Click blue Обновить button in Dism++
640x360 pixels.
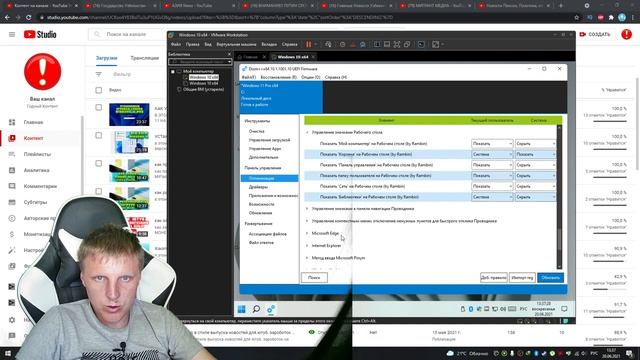[x=550, y=278]
